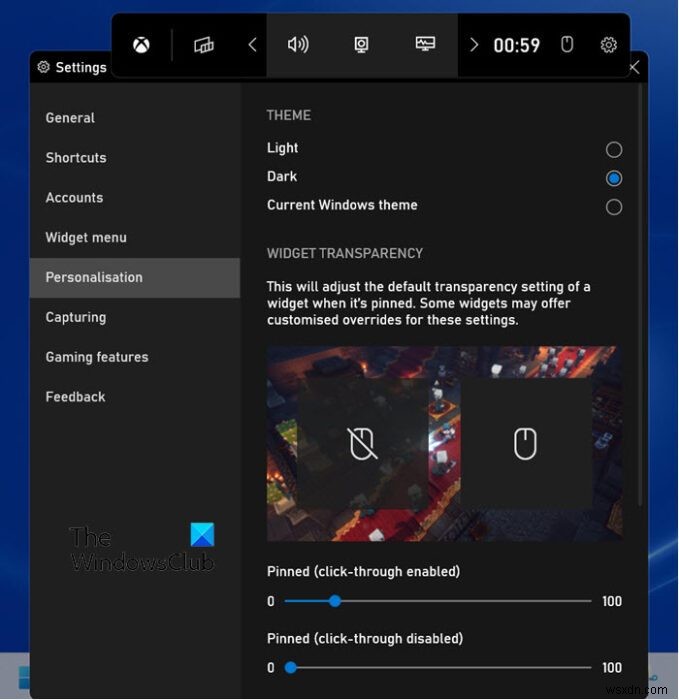This screenshot has width=679, height=700.
Task: Open the Feedback section
Action: (134, 397)
